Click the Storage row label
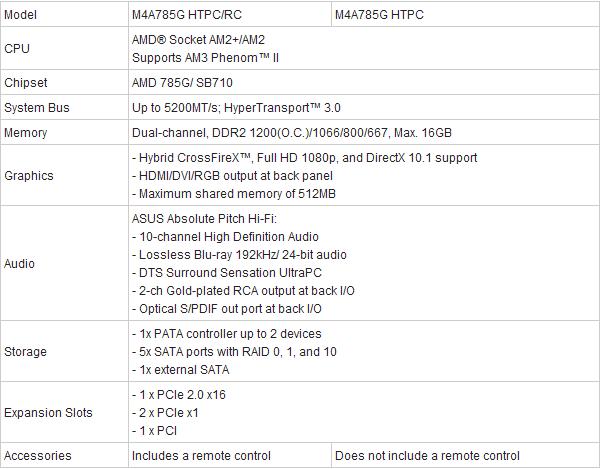The height and width of the screenshot is (469, 601). coord(25,352)
